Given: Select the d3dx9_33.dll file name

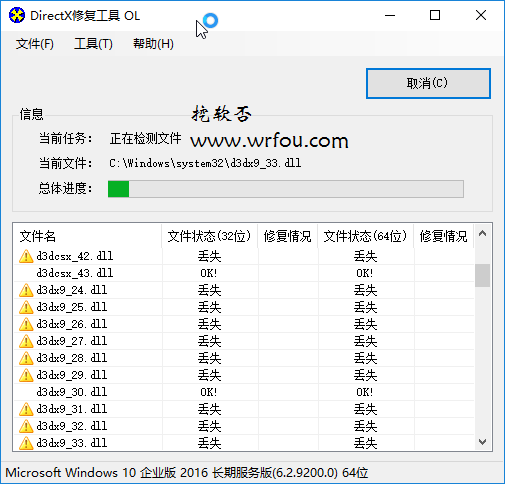Looking at the screenshot, I should coord(72,443).
